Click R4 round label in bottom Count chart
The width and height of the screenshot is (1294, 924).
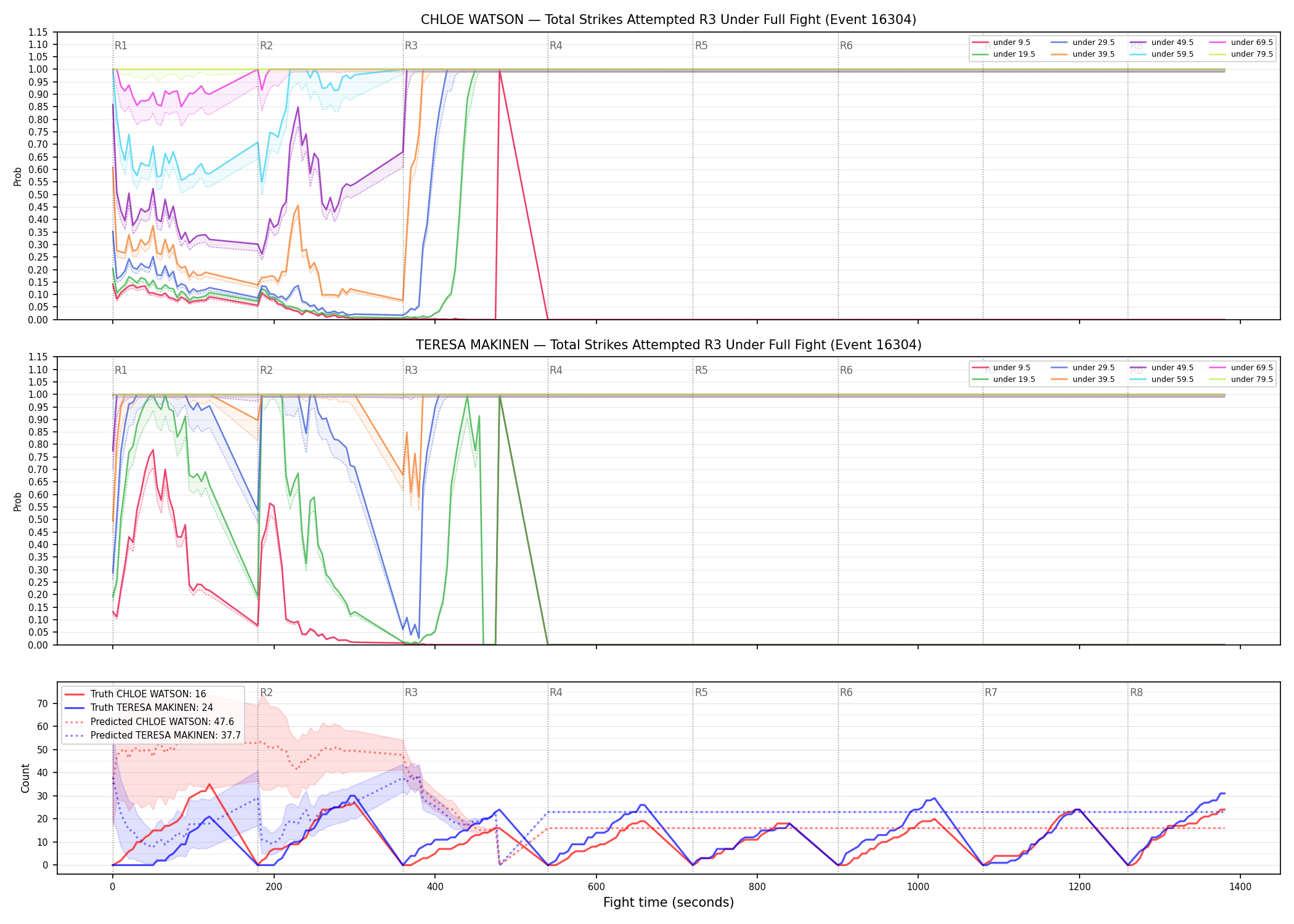tap(556, 692)
